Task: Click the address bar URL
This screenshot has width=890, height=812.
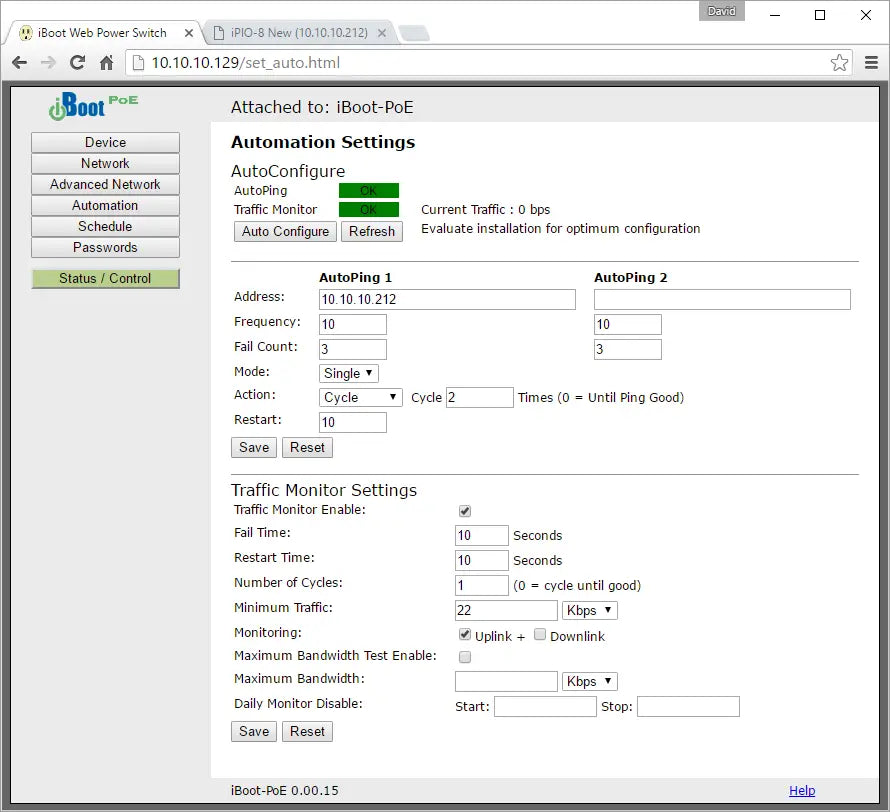Action: [x=246, y=62]
